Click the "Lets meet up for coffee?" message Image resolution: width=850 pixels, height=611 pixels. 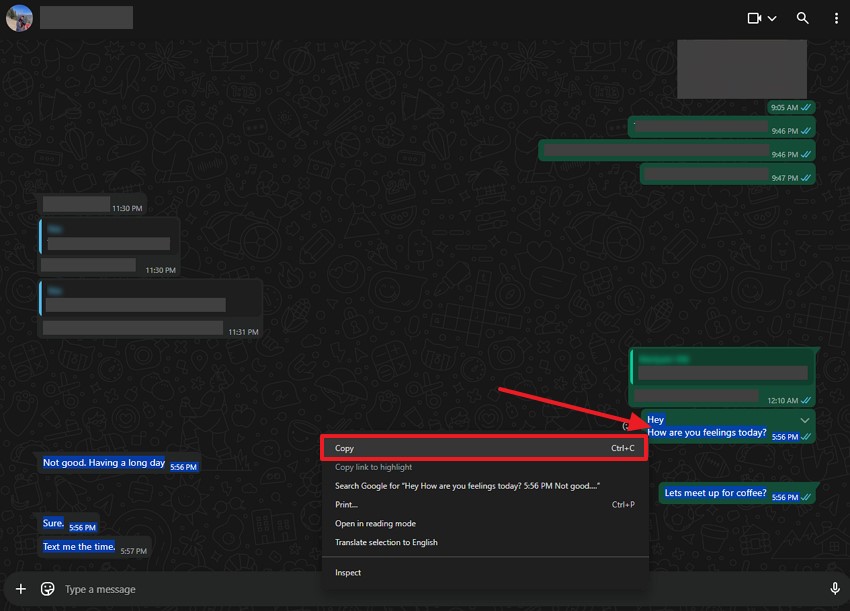pos(715,493)
